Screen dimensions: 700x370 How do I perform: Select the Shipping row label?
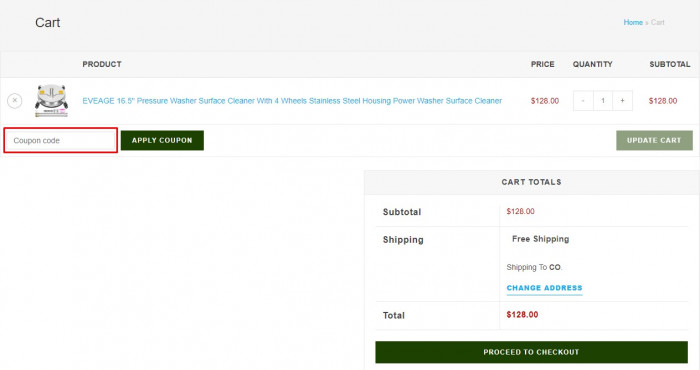[403, 240]
